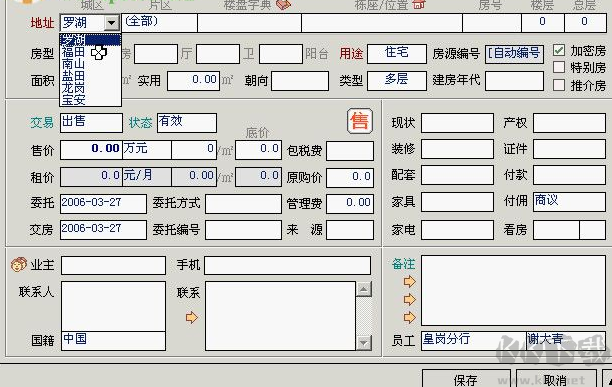Click the 业主 owner name field
612x387 pixels.
click(114, 265)
